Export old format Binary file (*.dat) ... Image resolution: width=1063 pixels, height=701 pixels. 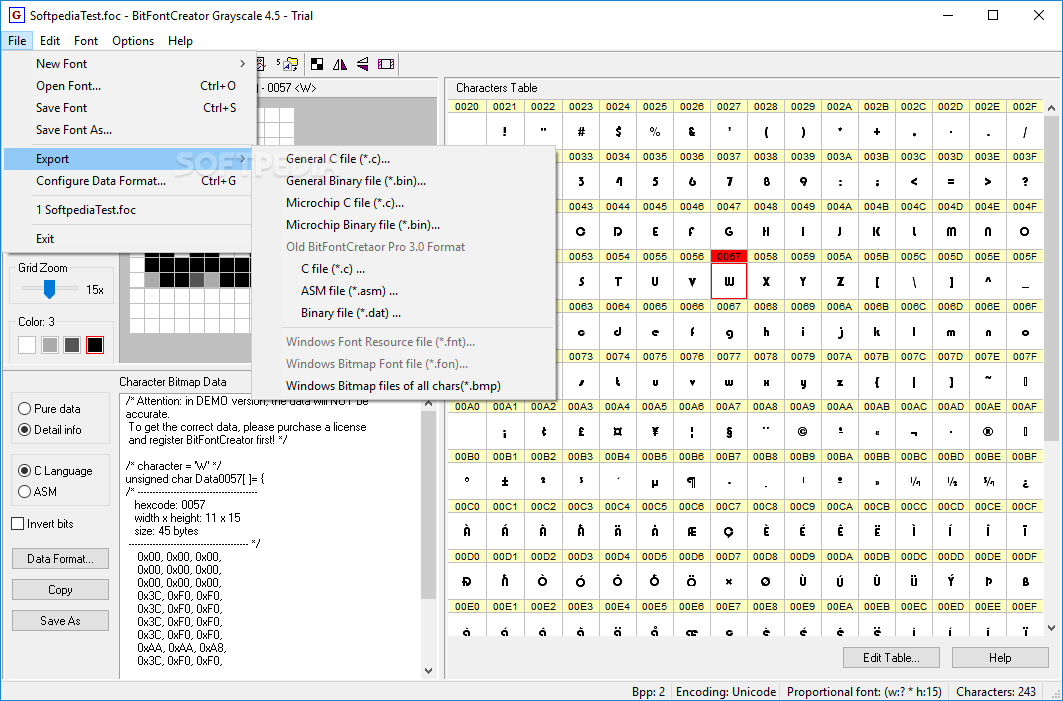pyautogui.click(x=403, y=313)
